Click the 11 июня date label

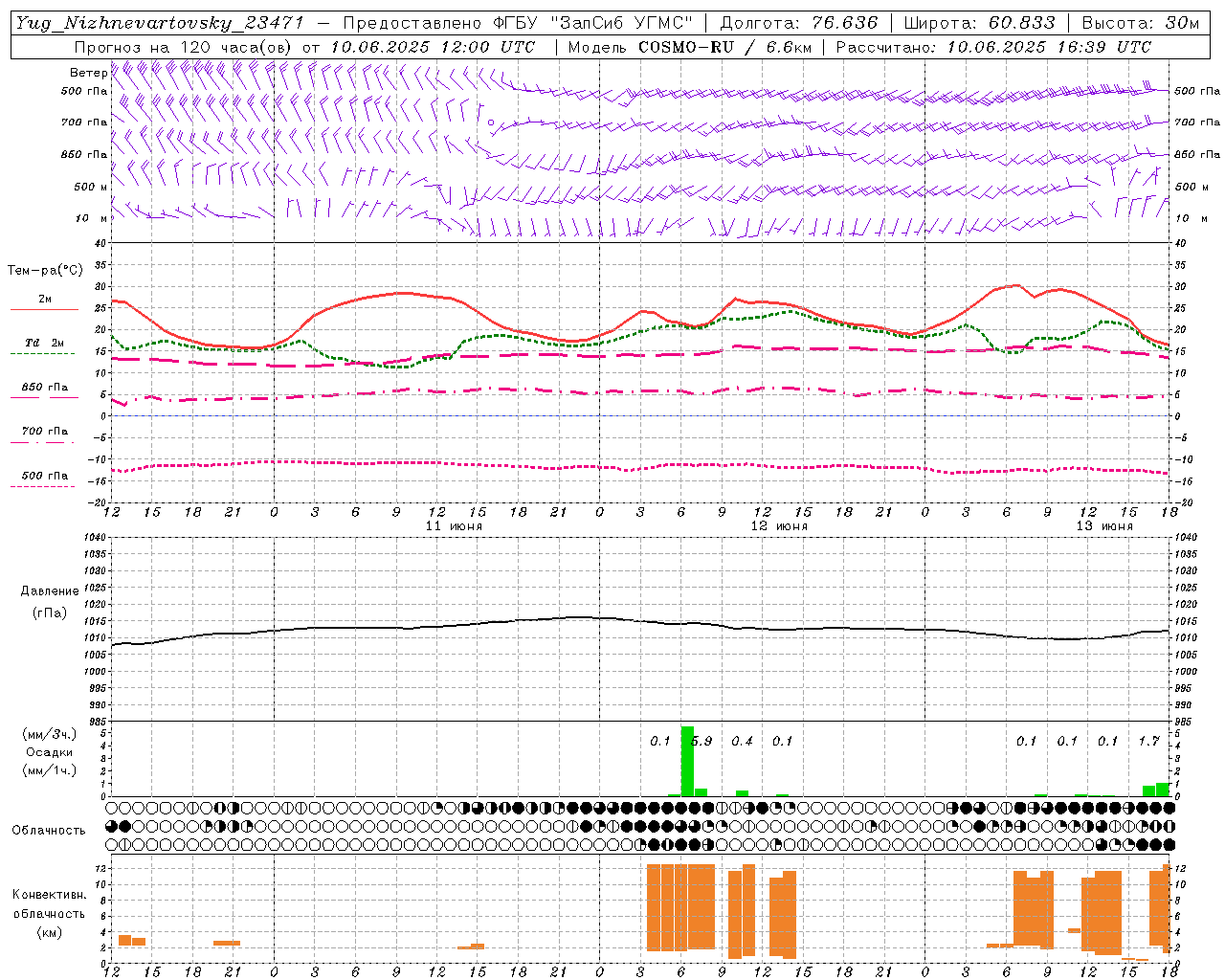coord(454,526)
